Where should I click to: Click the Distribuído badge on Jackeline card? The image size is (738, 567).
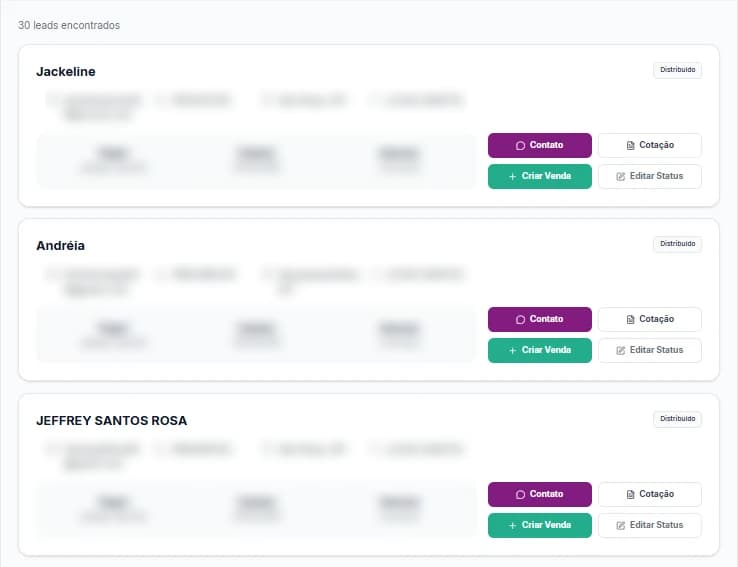point(678,70)
